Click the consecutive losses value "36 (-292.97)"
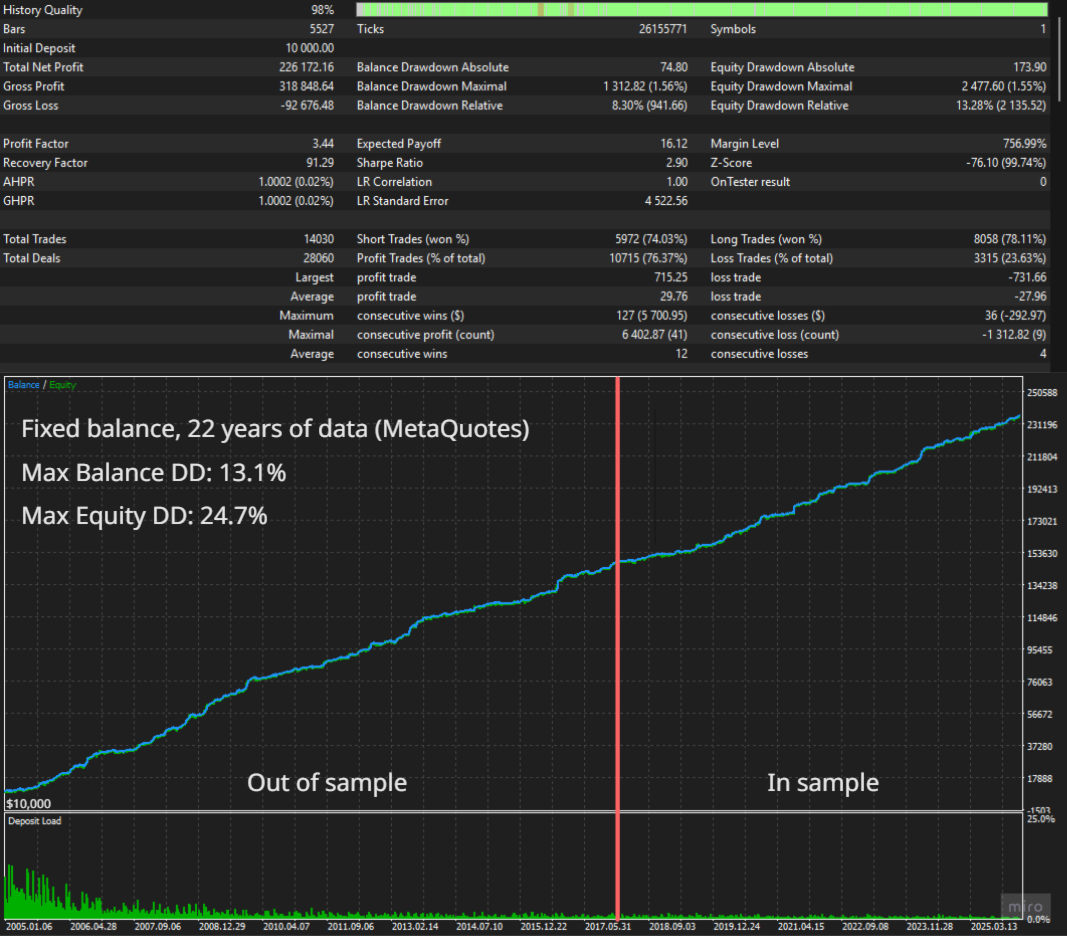Screen dimensions: 1067x936 pos(1015,315)
